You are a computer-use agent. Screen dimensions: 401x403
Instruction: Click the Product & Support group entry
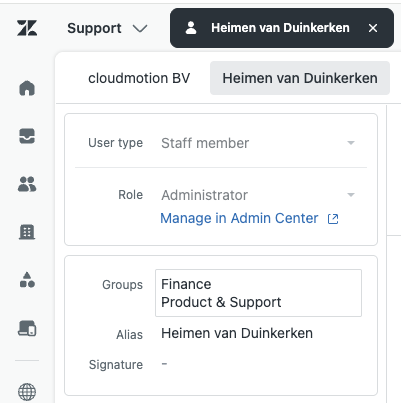(x=221, y=302)
